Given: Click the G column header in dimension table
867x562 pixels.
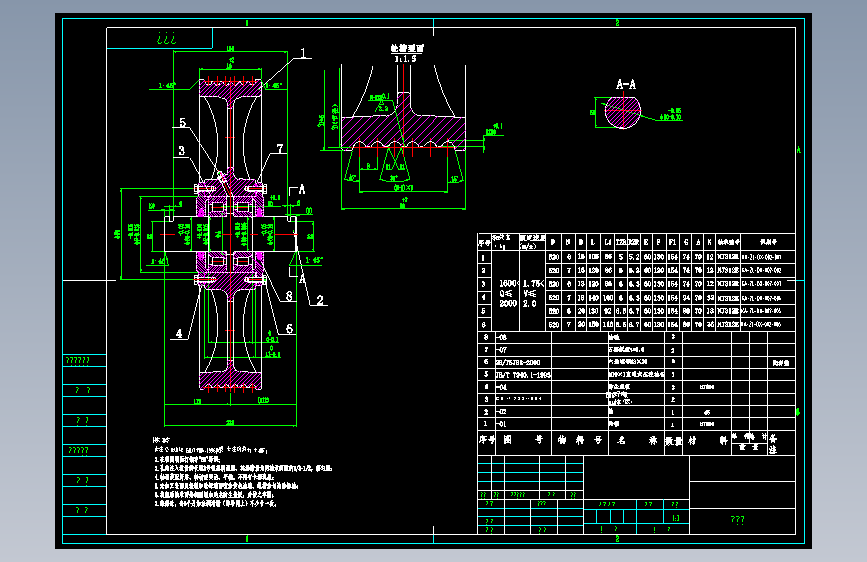Looking at the screenshot, I should point(686,242).
